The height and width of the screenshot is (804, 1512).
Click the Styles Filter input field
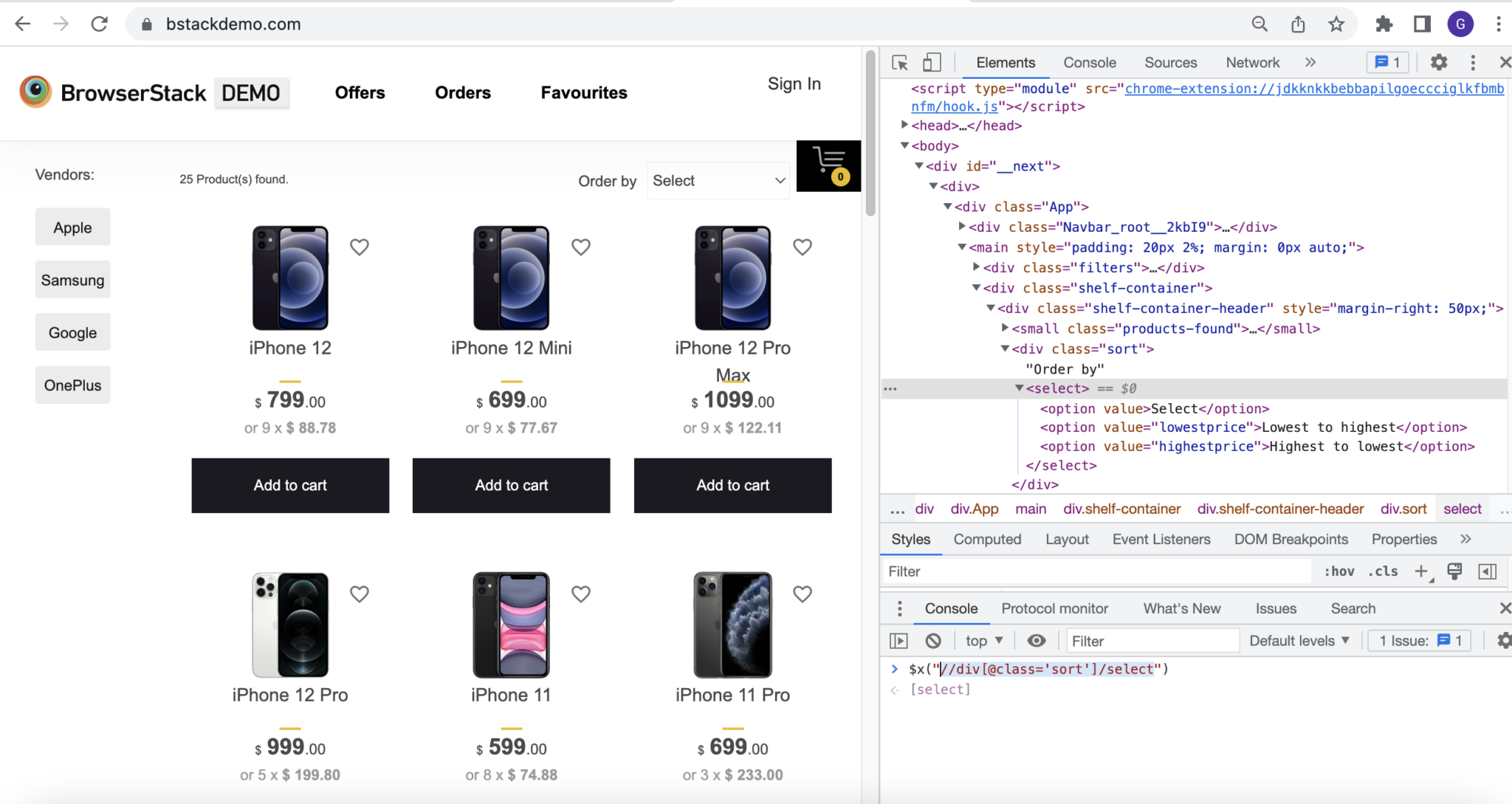coord(1093,571)
